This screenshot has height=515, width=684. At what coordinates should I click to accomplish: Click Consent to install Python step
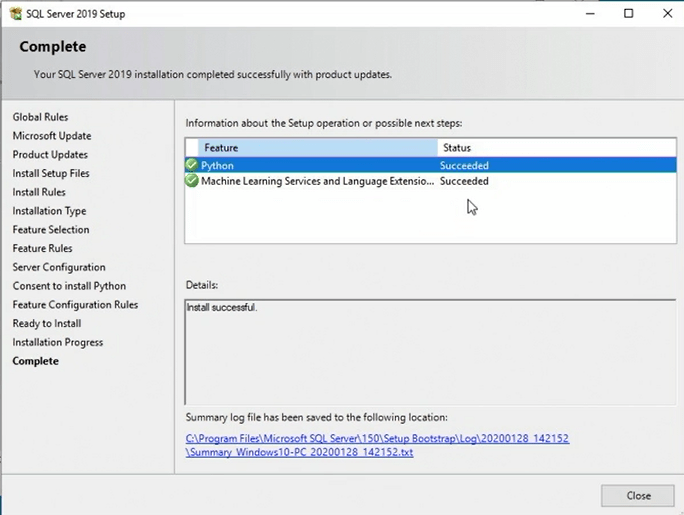(69, 286)
